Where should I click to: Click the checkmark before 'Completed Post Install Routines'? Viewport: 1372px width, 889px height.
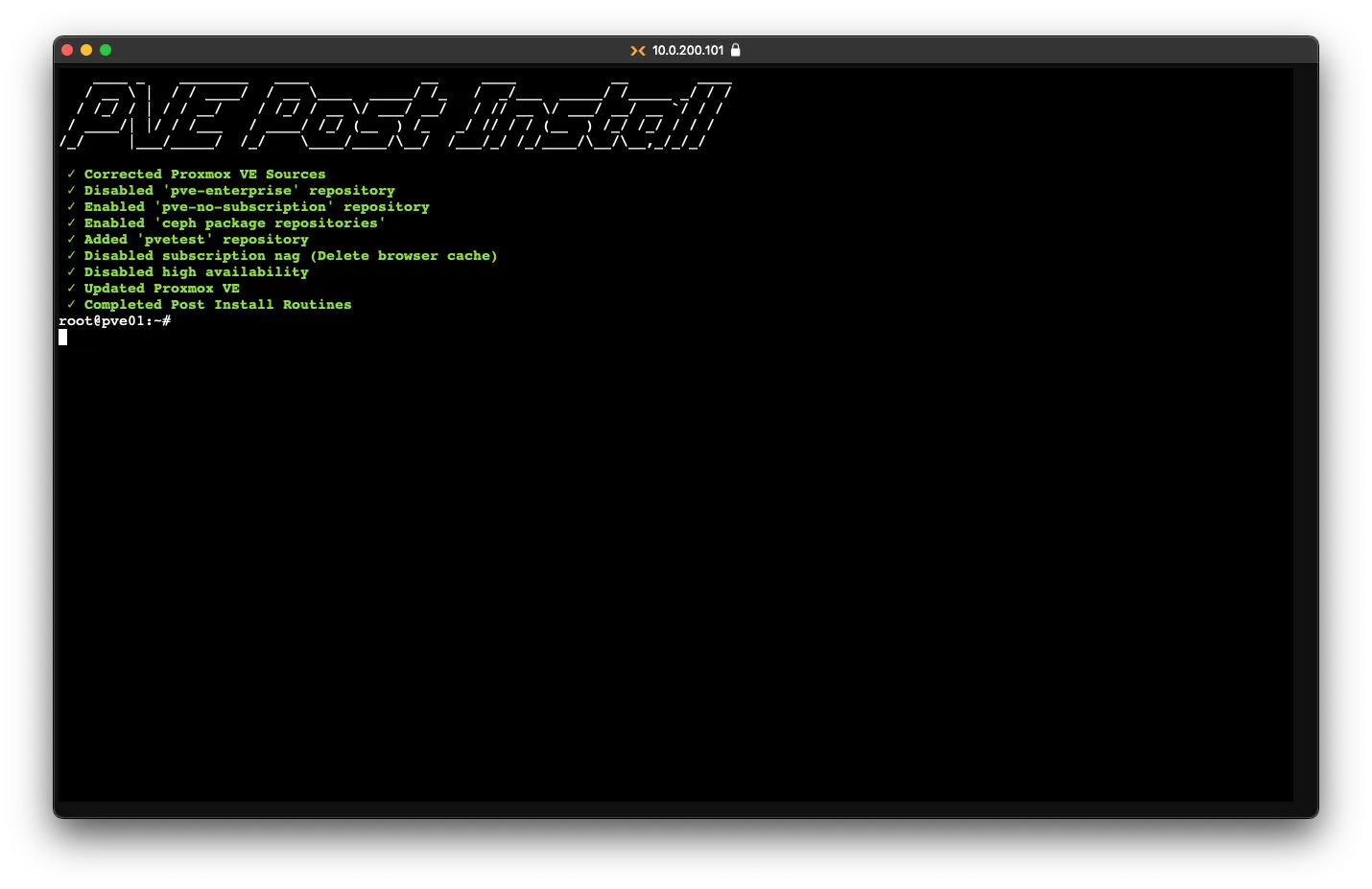point(71,304)
